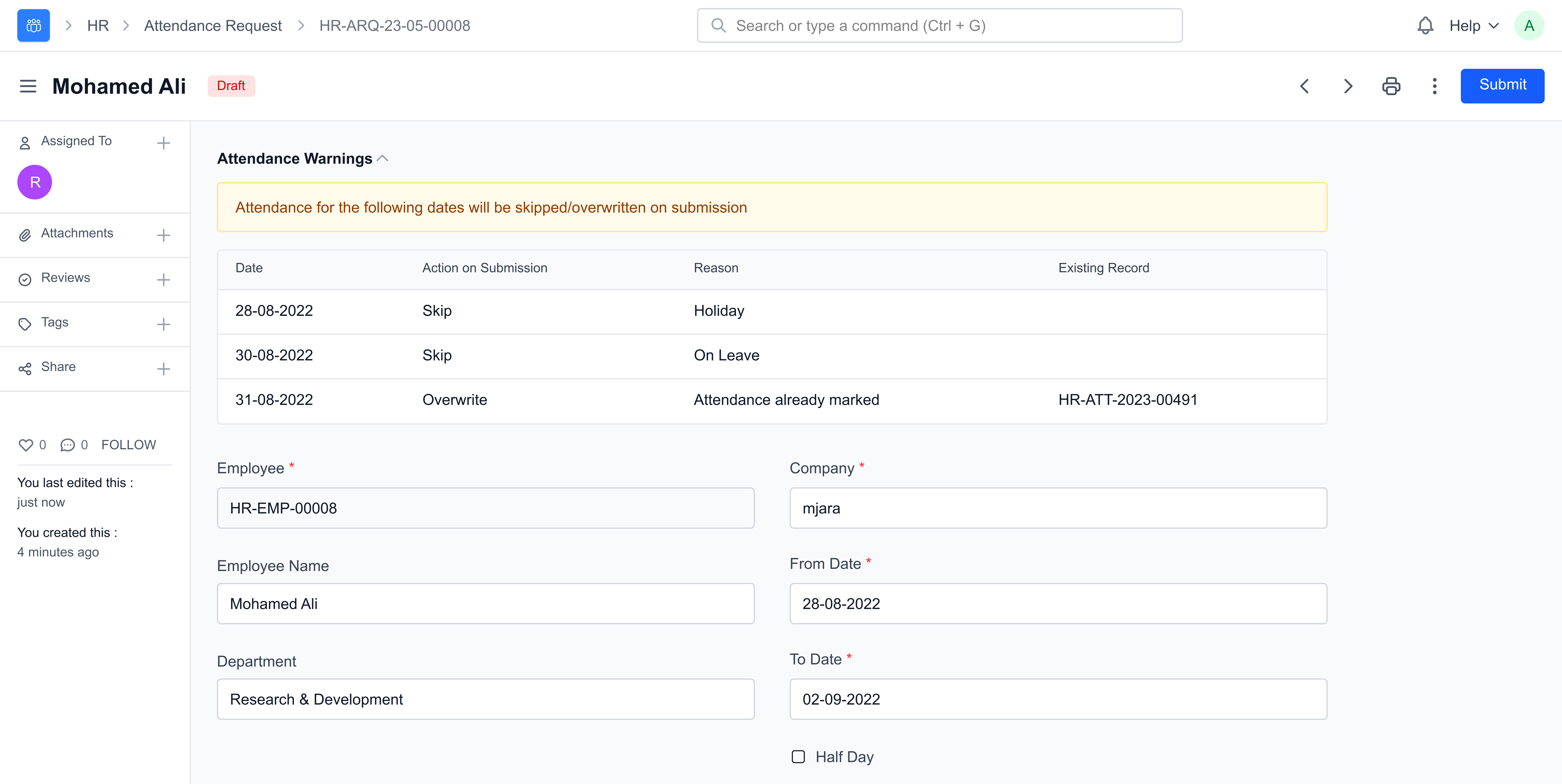Click the Submit button
Viewport: 1562px width, 784px height.
coord(1502,85)
